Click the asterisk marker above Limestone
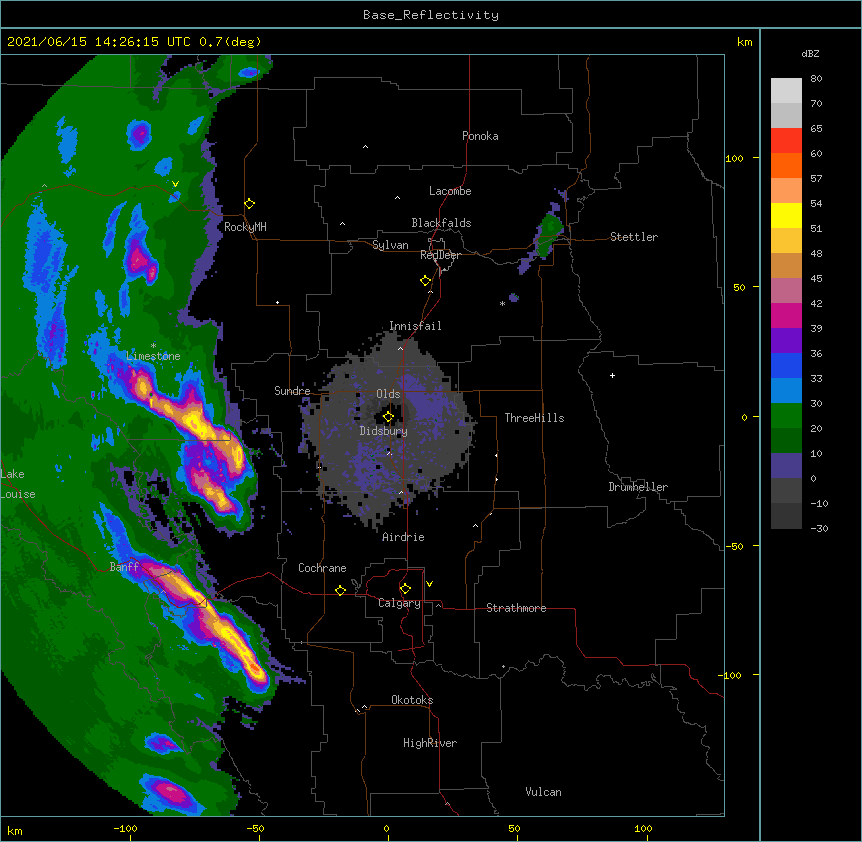The width and height of the screenshot is (862, 842). tap(153, 346)
